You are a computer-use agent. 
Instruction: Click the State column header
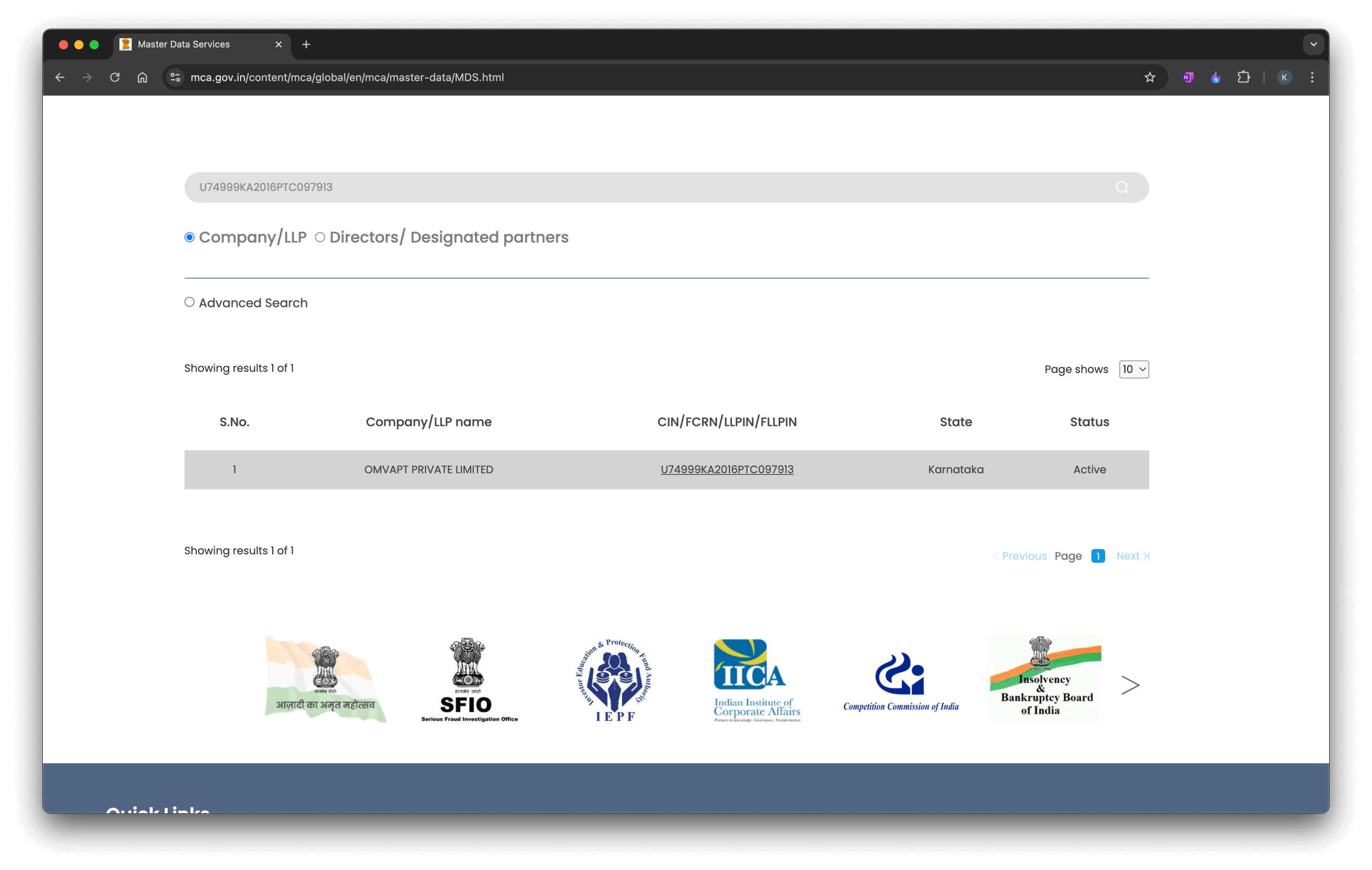point(956,422)
